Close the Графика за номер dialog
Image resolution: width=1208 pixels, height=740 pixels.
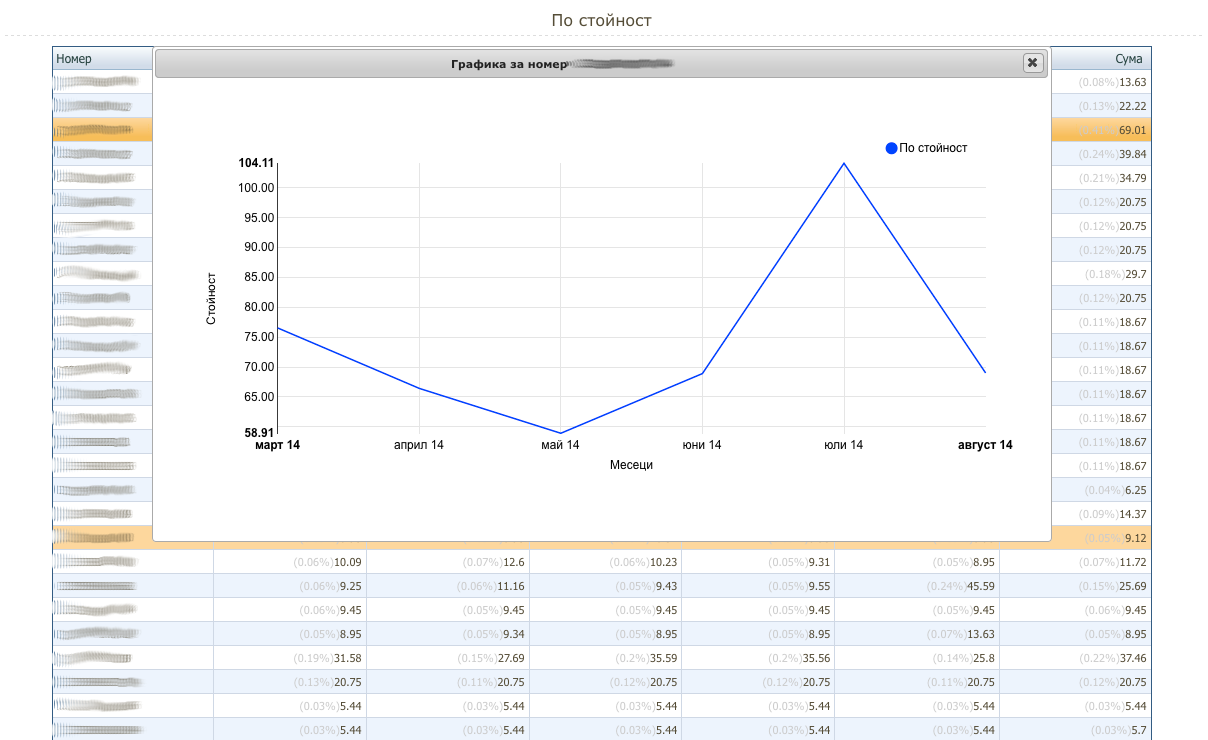(1033, 63)
